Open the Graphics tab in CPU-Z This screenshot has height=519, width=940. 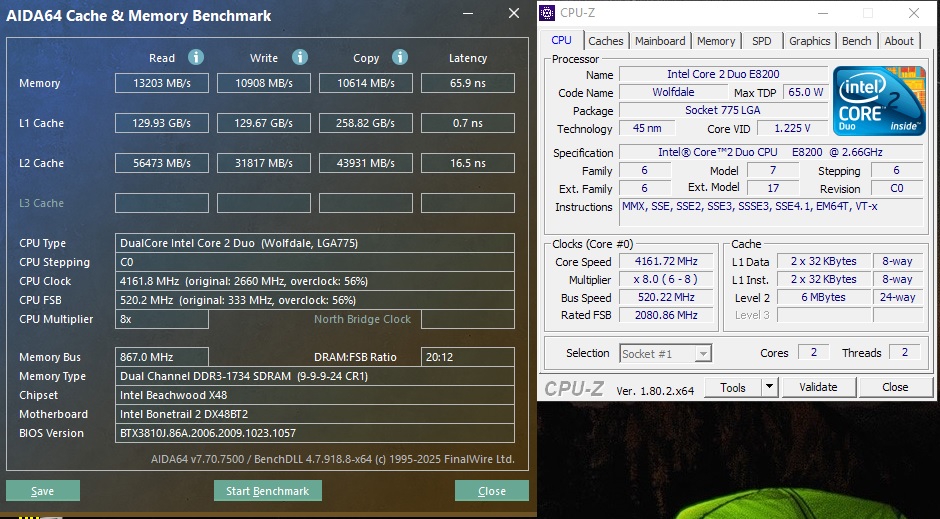(809, 41)
